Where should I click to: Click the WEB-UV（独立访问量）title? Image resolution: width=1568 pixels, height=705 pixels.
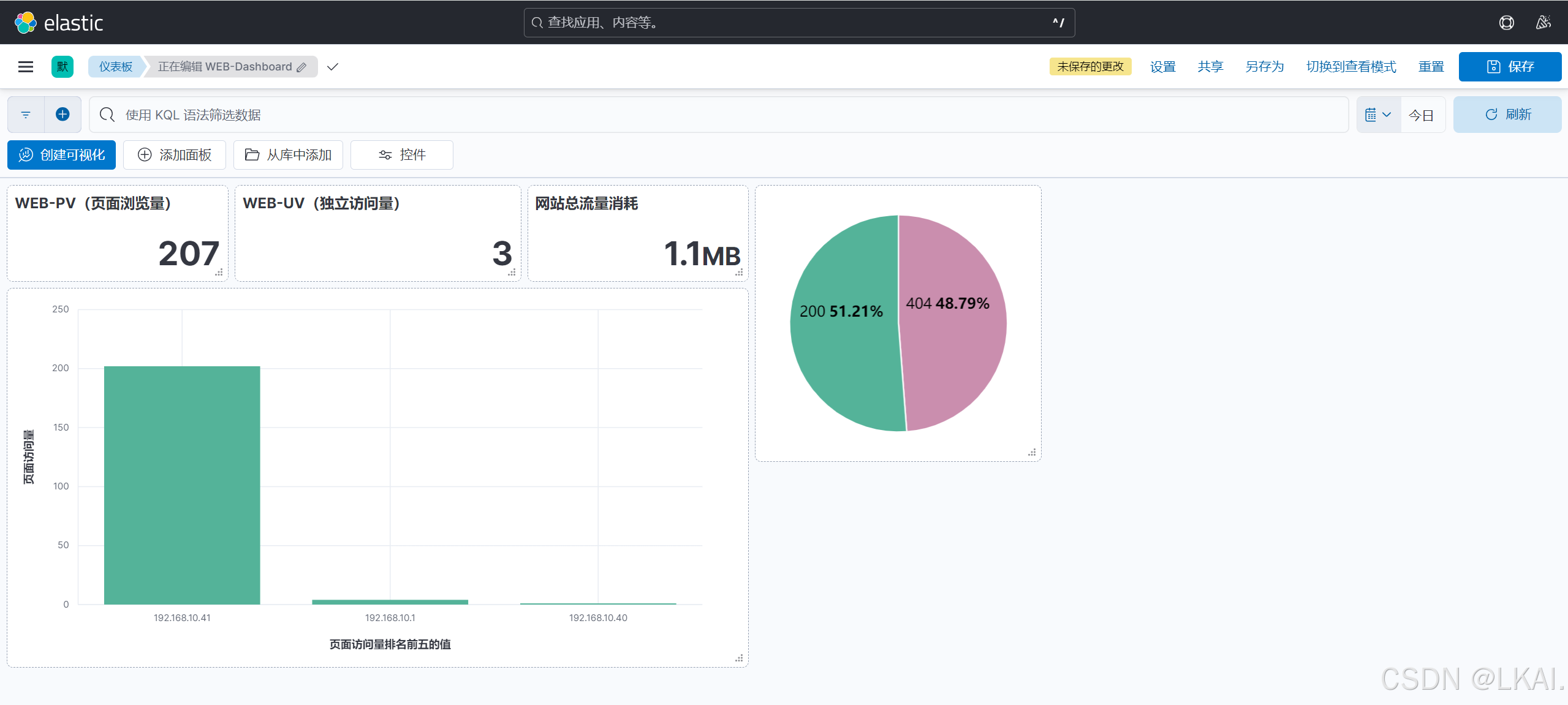tap(322, 203)
